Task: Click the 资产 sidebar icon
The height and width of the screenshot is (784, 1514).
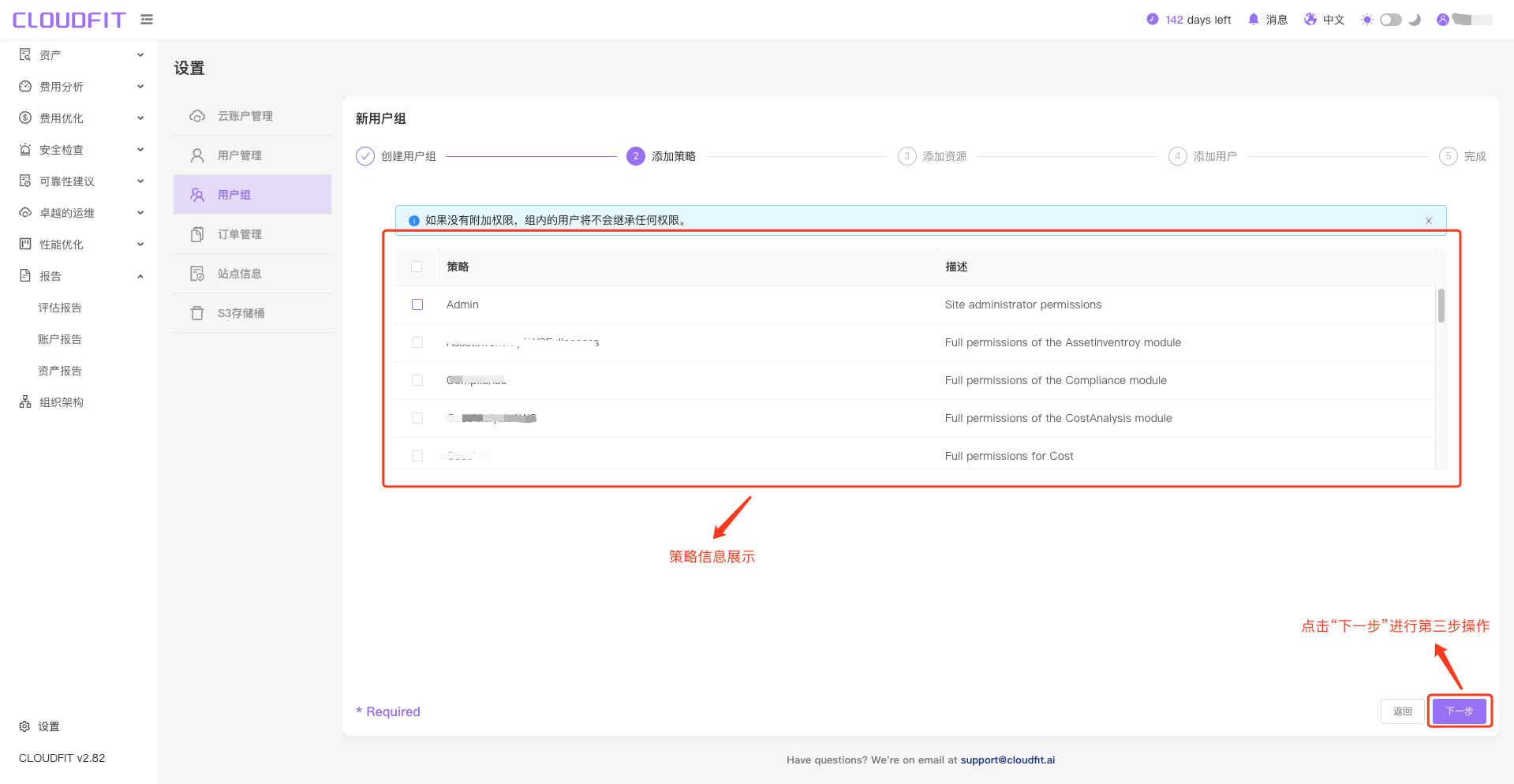Action: coord(25,54)
